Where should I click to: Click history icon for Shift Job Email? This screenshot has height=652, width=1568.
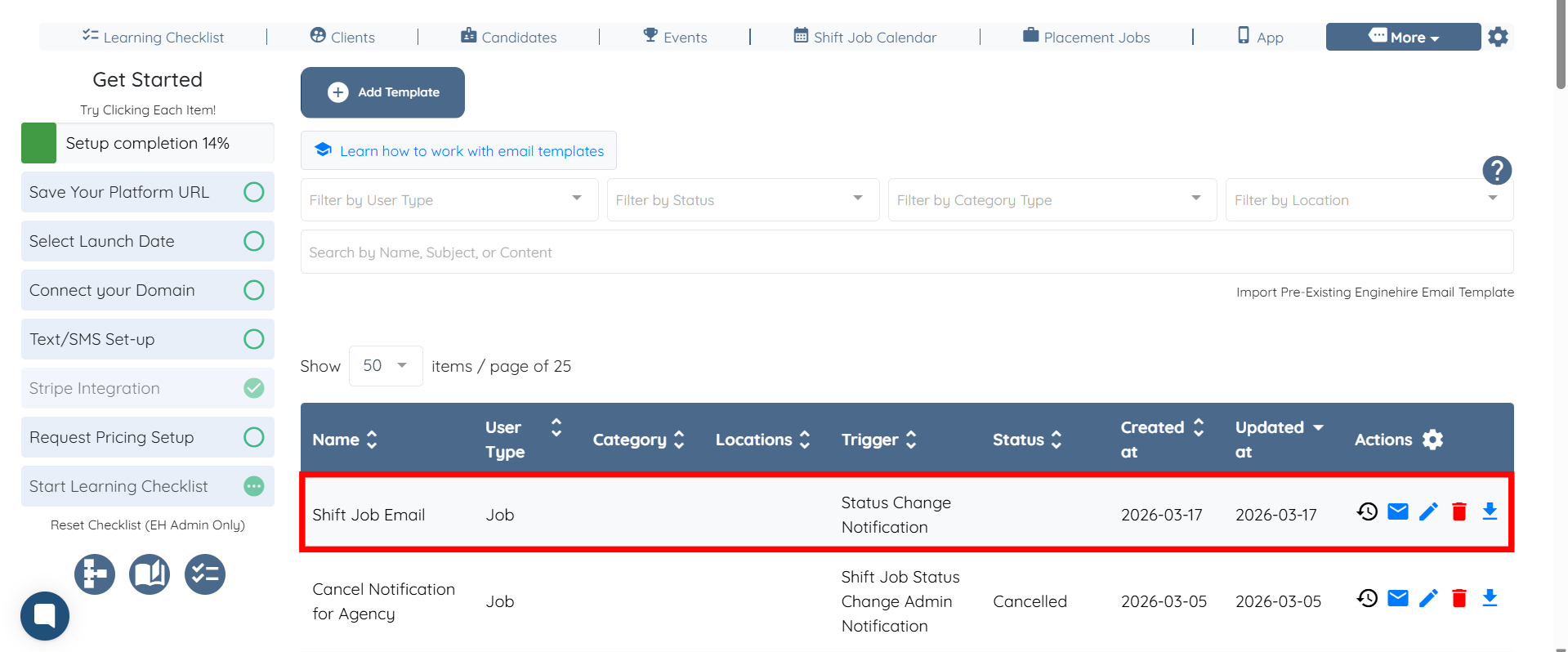pyautogui.click(x=1367, y=512)
